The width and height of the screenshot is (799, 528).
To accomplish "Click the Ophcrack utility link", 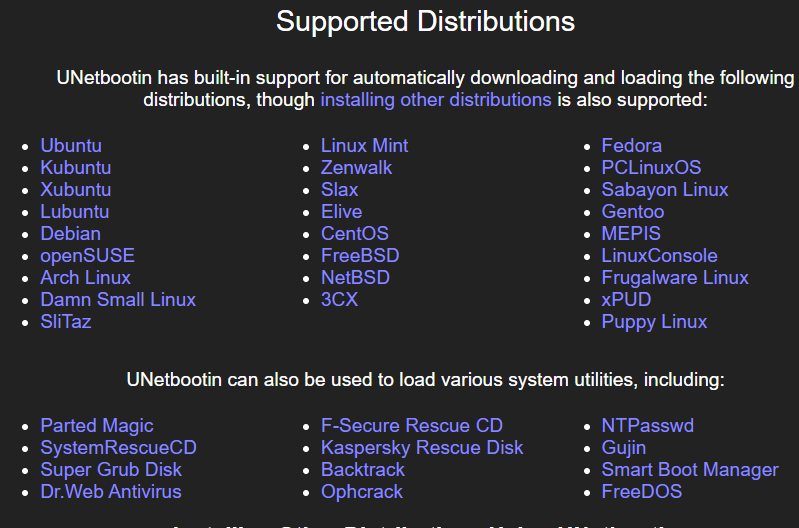I will click(362, 492).
